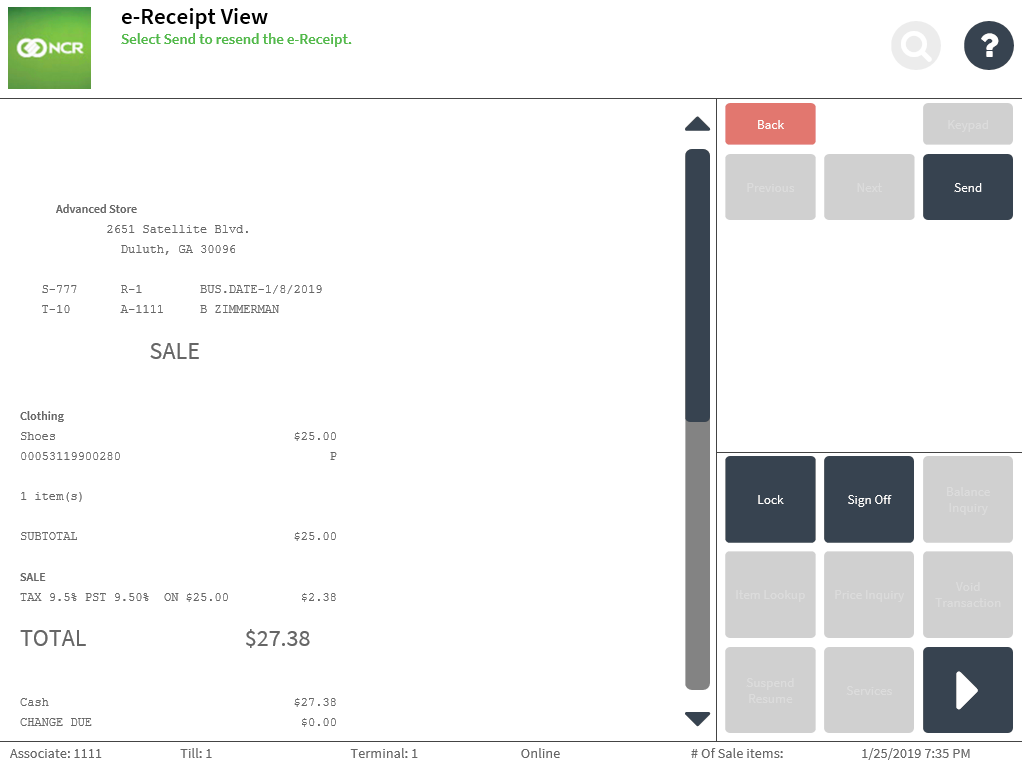
Task: Click the receipt scrollbar thumb
Action: point(697,285)
